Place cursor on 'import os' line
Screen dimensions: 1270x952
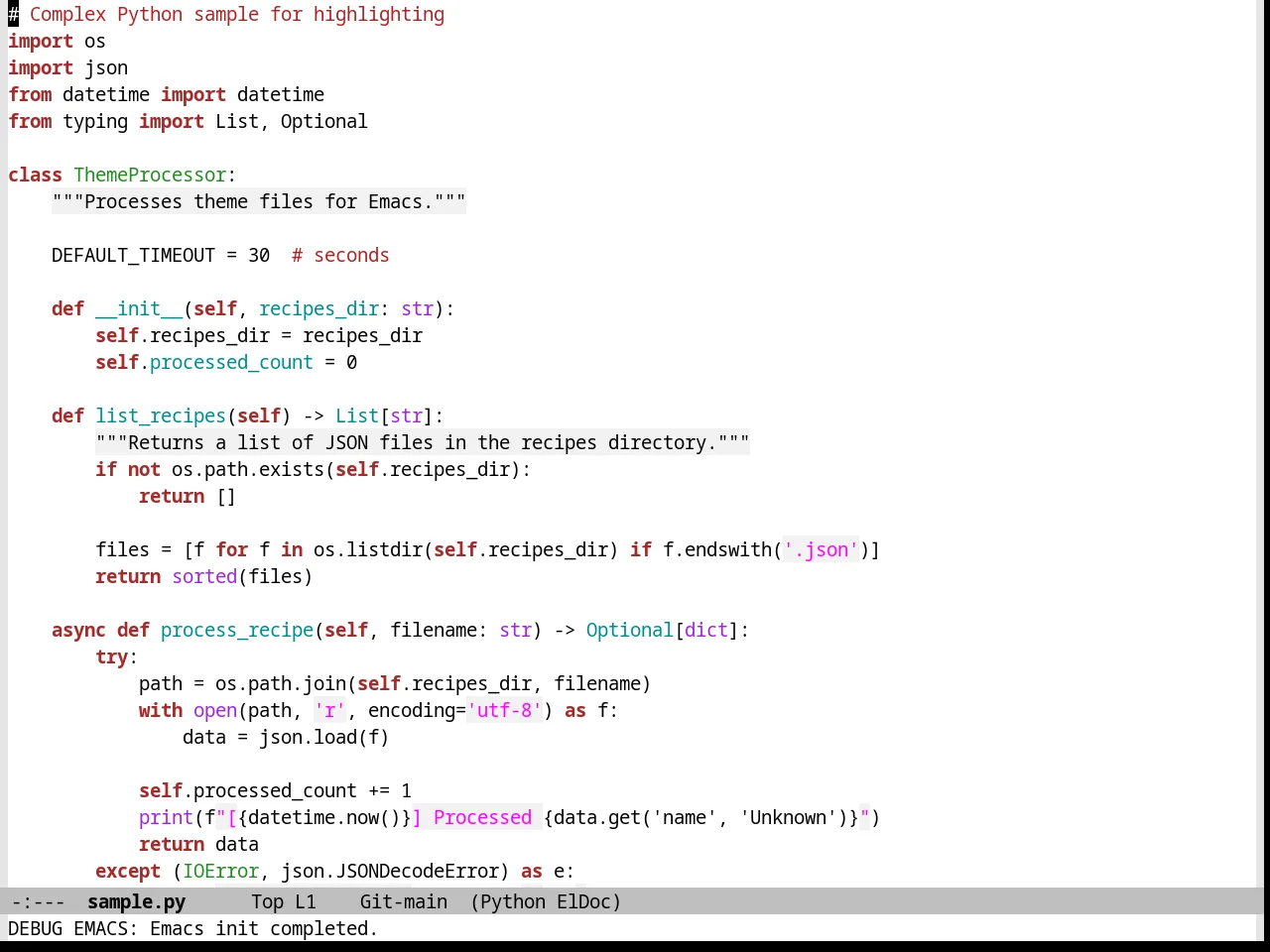tap(57, 41)
